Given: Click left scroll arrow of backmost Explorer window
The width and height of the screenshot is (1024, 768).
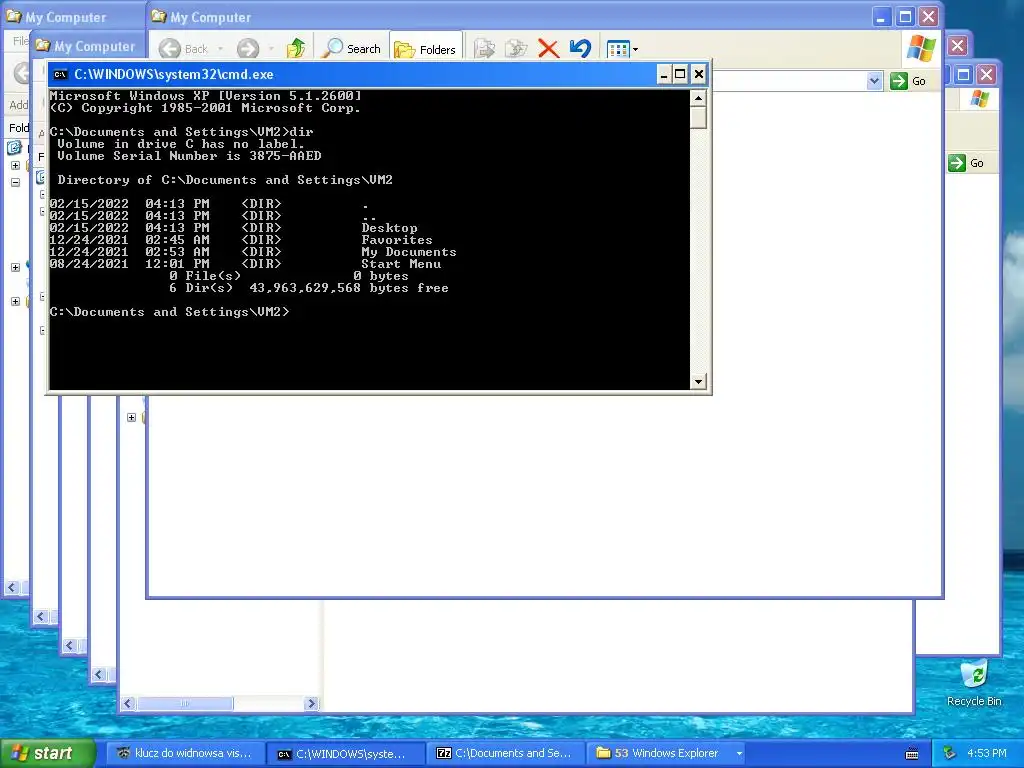Looking at the screenshot, I should [11, 588].
